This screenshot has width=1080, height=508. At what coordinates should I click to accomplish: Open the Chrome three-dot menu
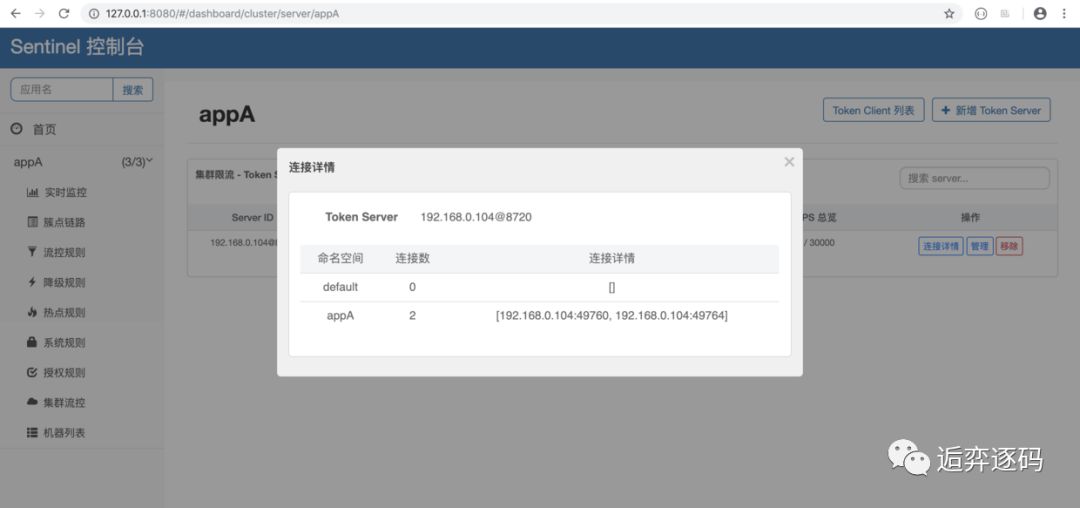(x=1064, y=14)
